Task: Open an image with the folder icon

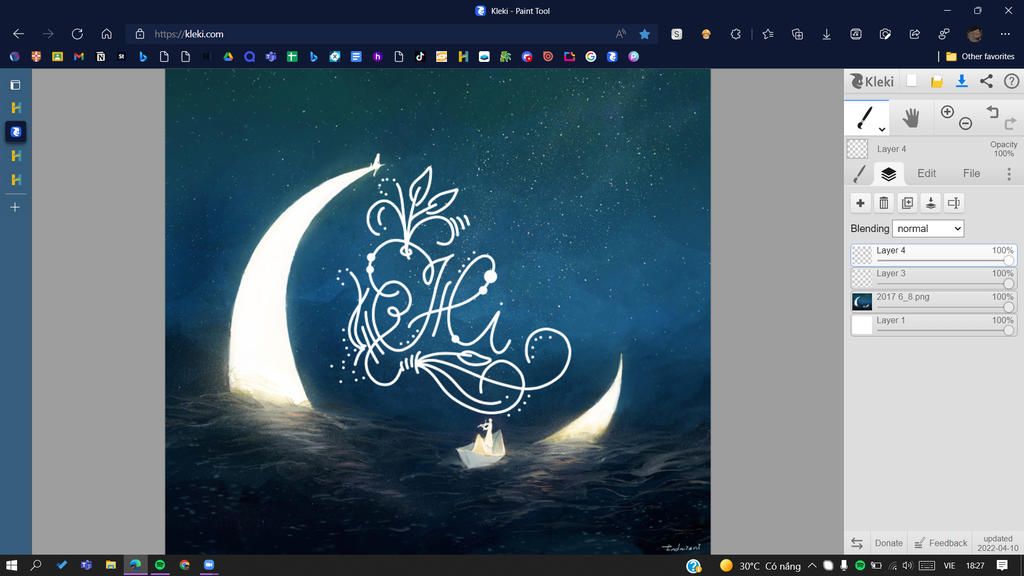Action: point(936,82)
